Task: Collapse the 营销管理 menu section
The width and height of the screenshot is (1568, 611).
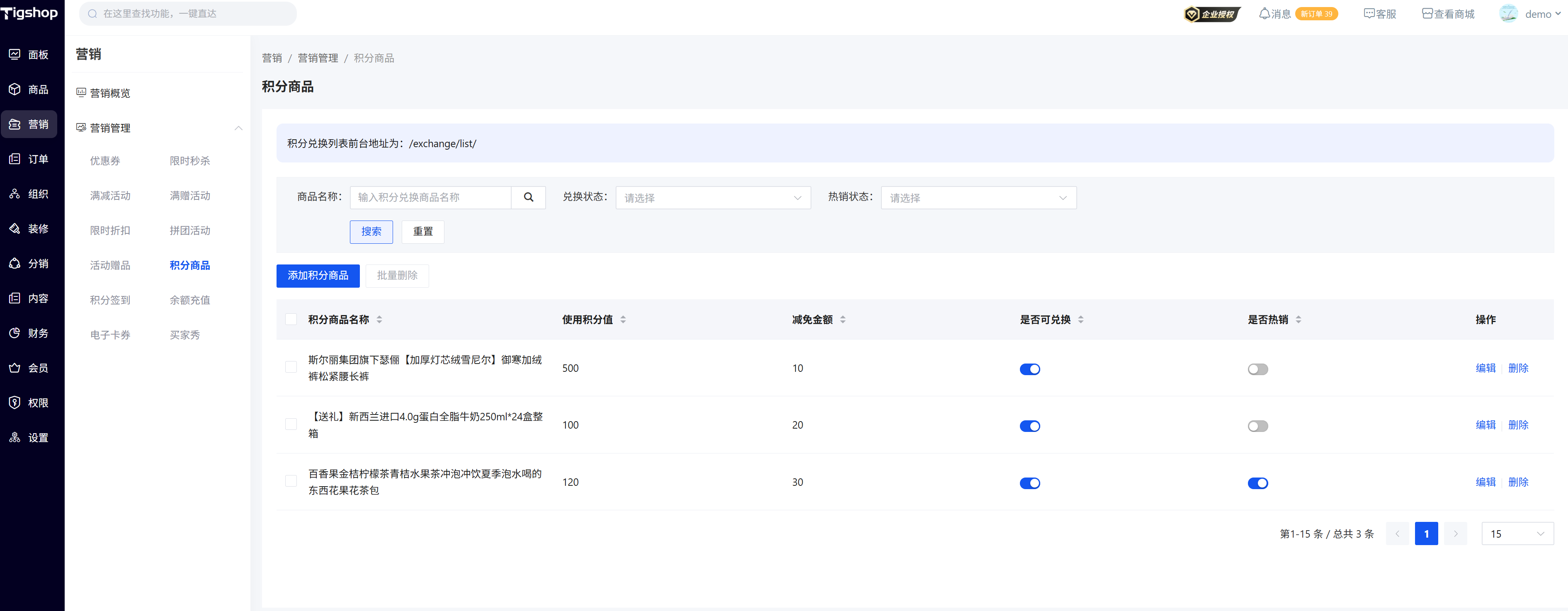Action: pos(238,128)
